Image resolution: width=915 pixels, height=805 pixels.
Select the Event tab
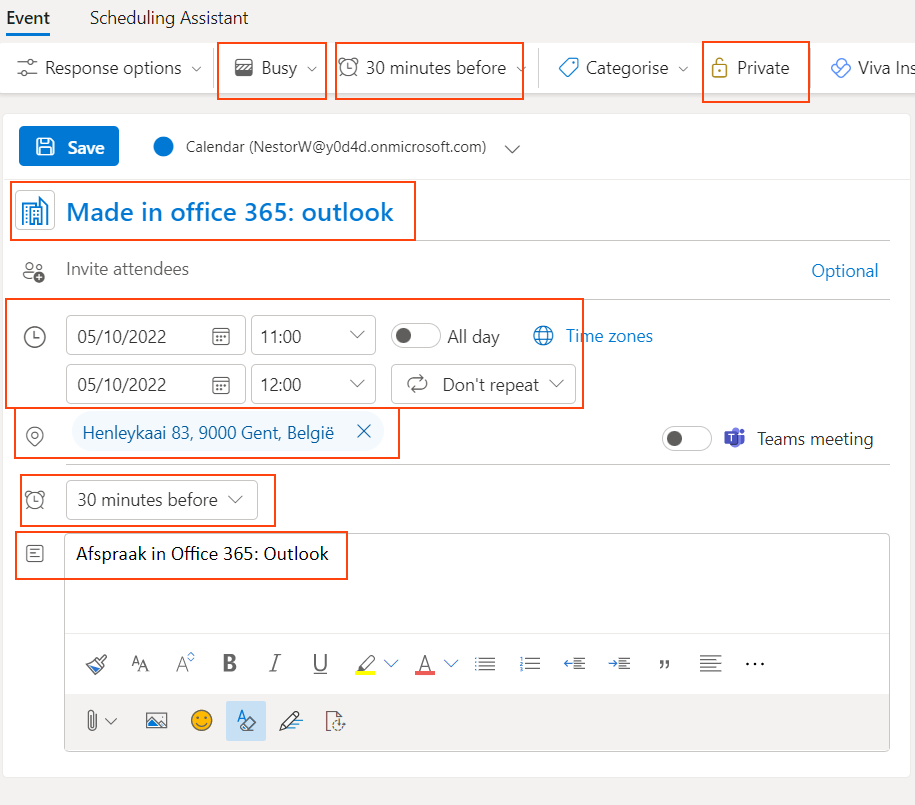point(28,18)
